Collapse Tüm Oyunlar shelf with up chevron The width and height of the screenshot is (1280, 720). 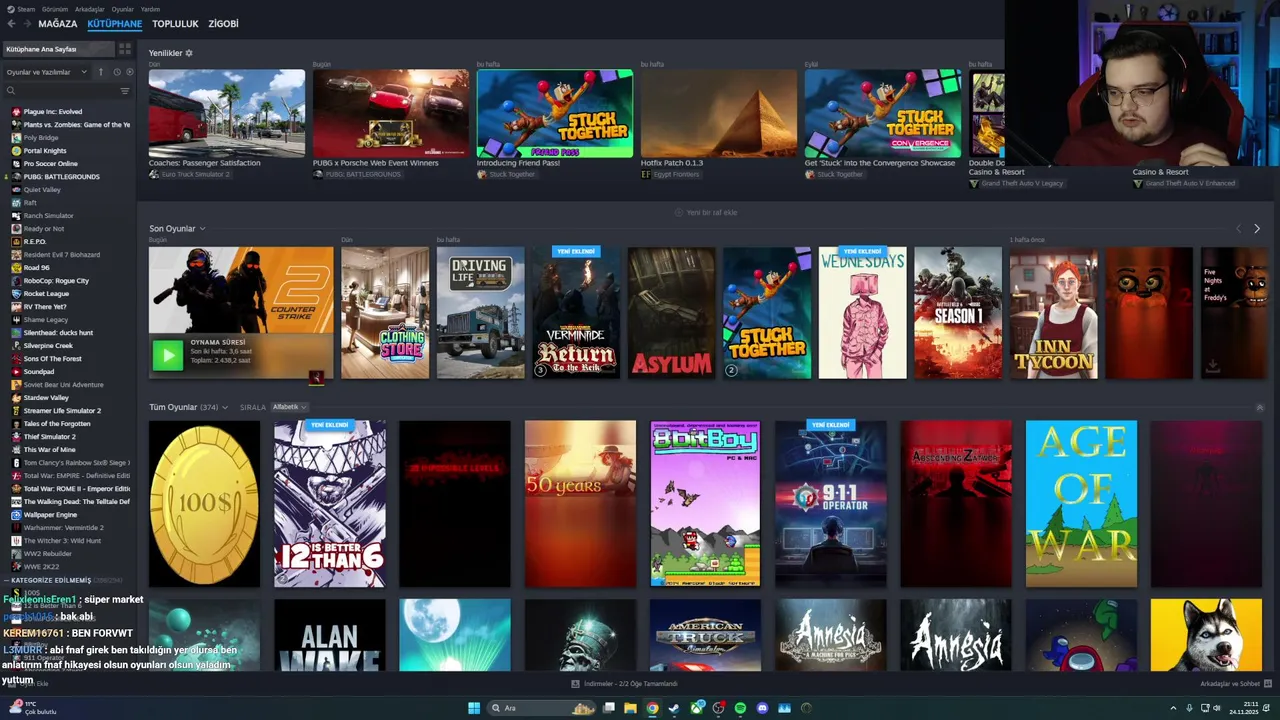pyautogui.click(x=1259, y=407)
